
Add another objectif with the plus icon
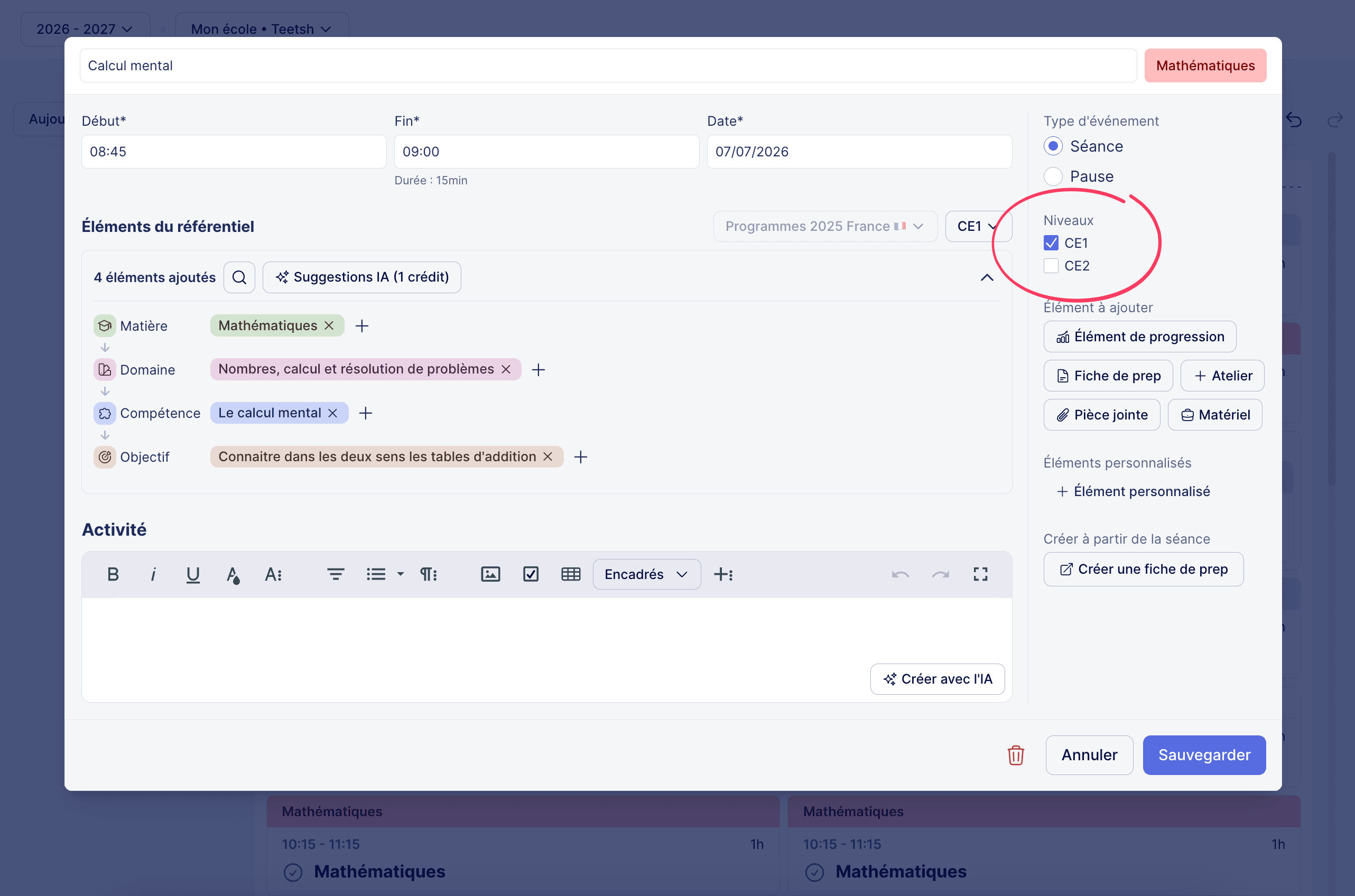point(581,457)
